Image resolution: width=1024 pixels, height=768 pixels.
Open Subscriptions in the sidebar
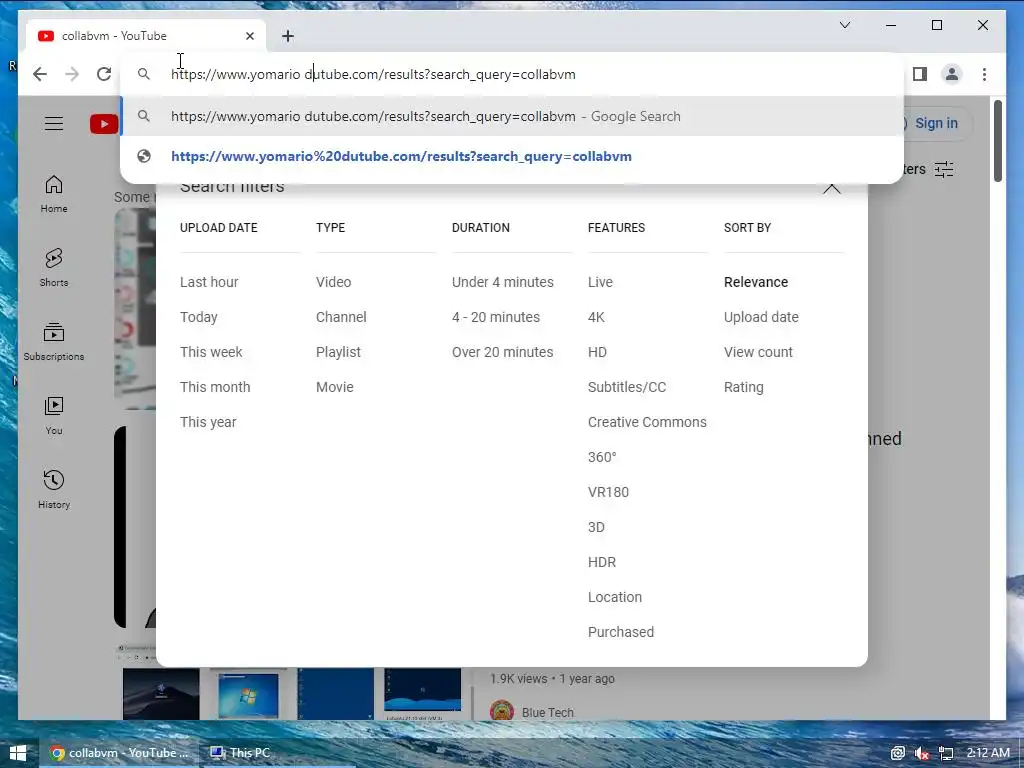point(54,342)
